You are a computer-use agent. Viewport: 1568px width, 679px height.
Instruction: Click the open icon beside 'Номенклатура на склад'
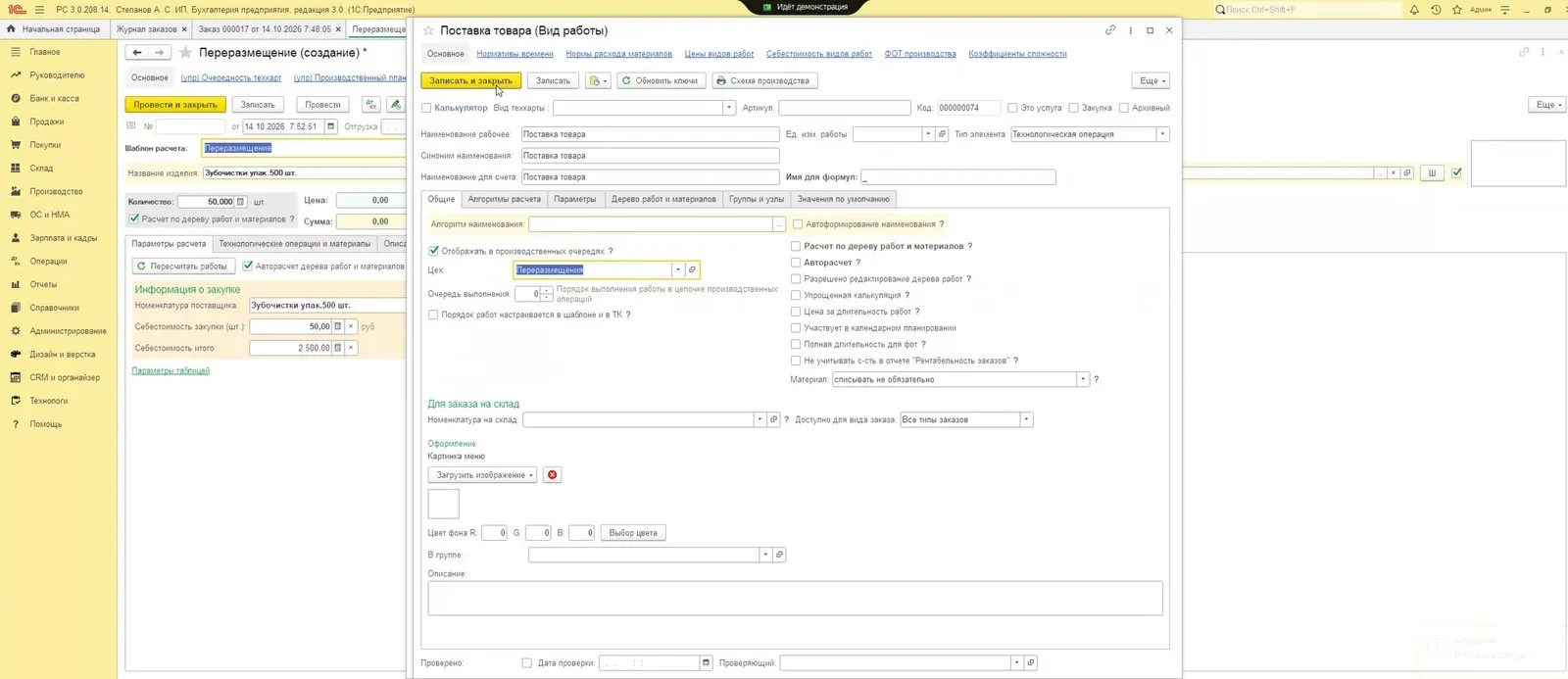(773, 419)
